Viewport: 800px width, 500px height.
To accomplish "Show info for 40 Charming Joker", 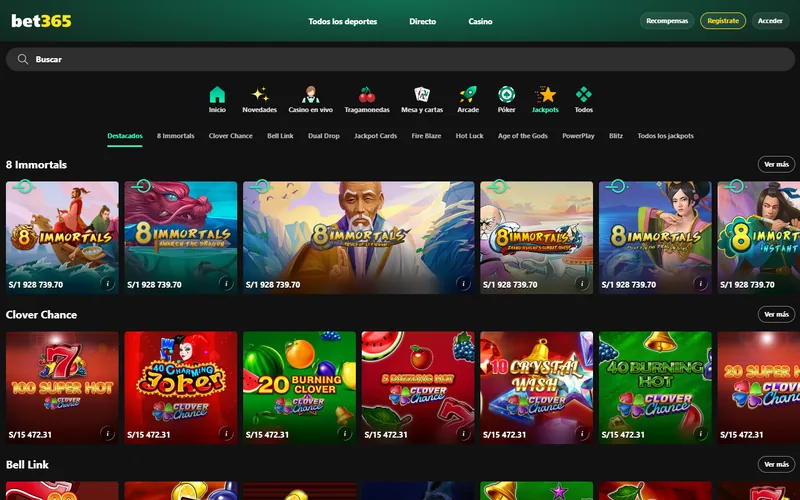I will tap(226, 434).
